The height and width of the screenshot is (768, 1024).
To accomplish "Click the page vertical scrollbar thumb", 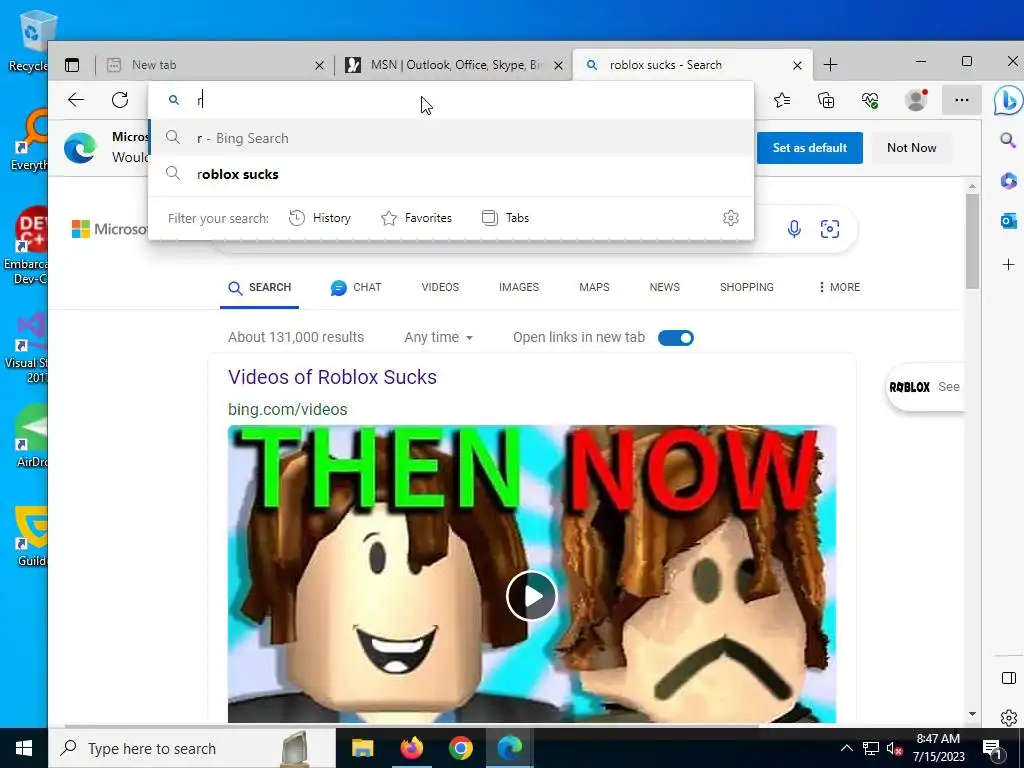I will click(972, 241).
